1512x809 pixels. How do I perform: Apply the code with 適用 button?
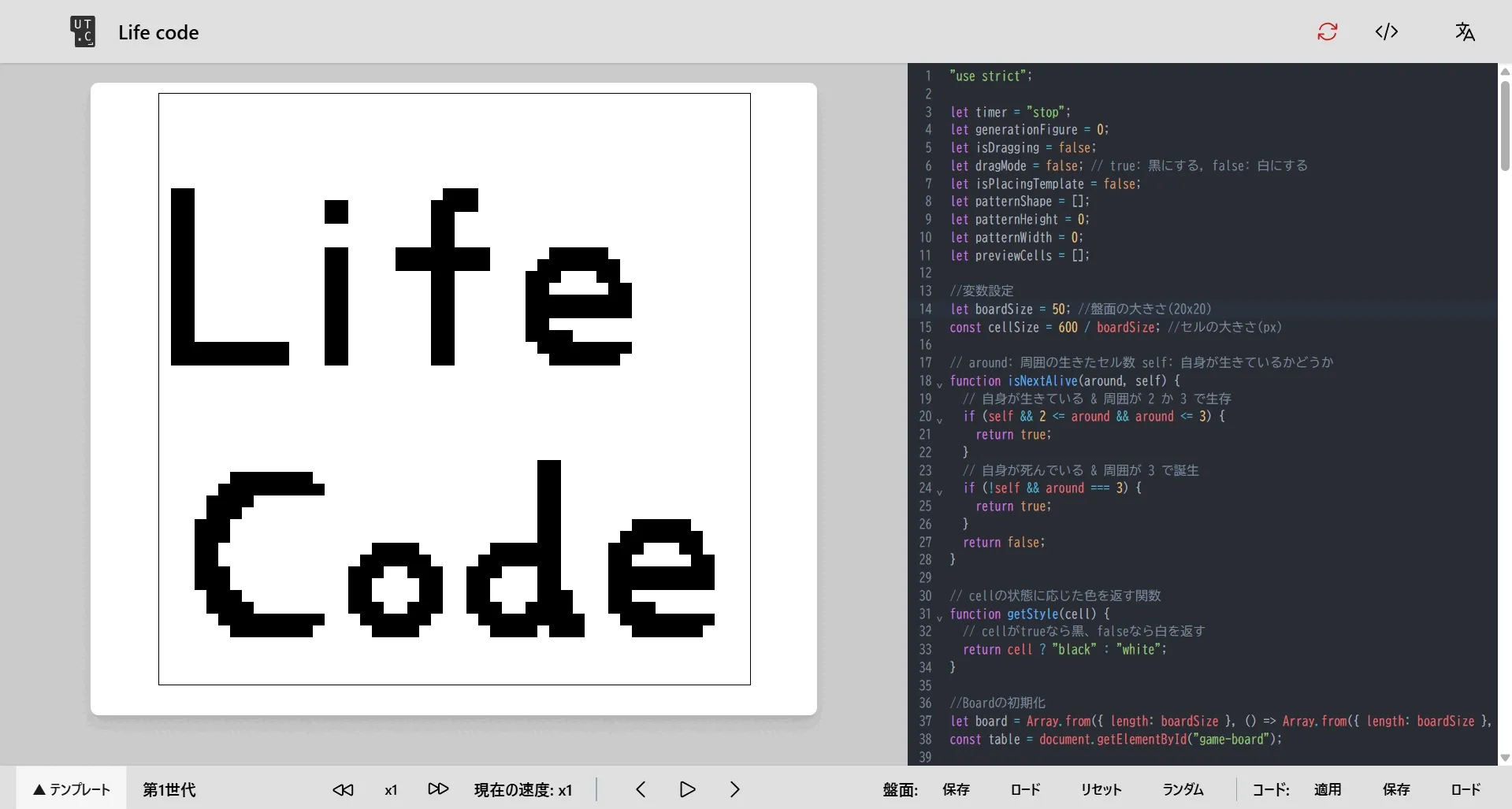[1328, 789]
